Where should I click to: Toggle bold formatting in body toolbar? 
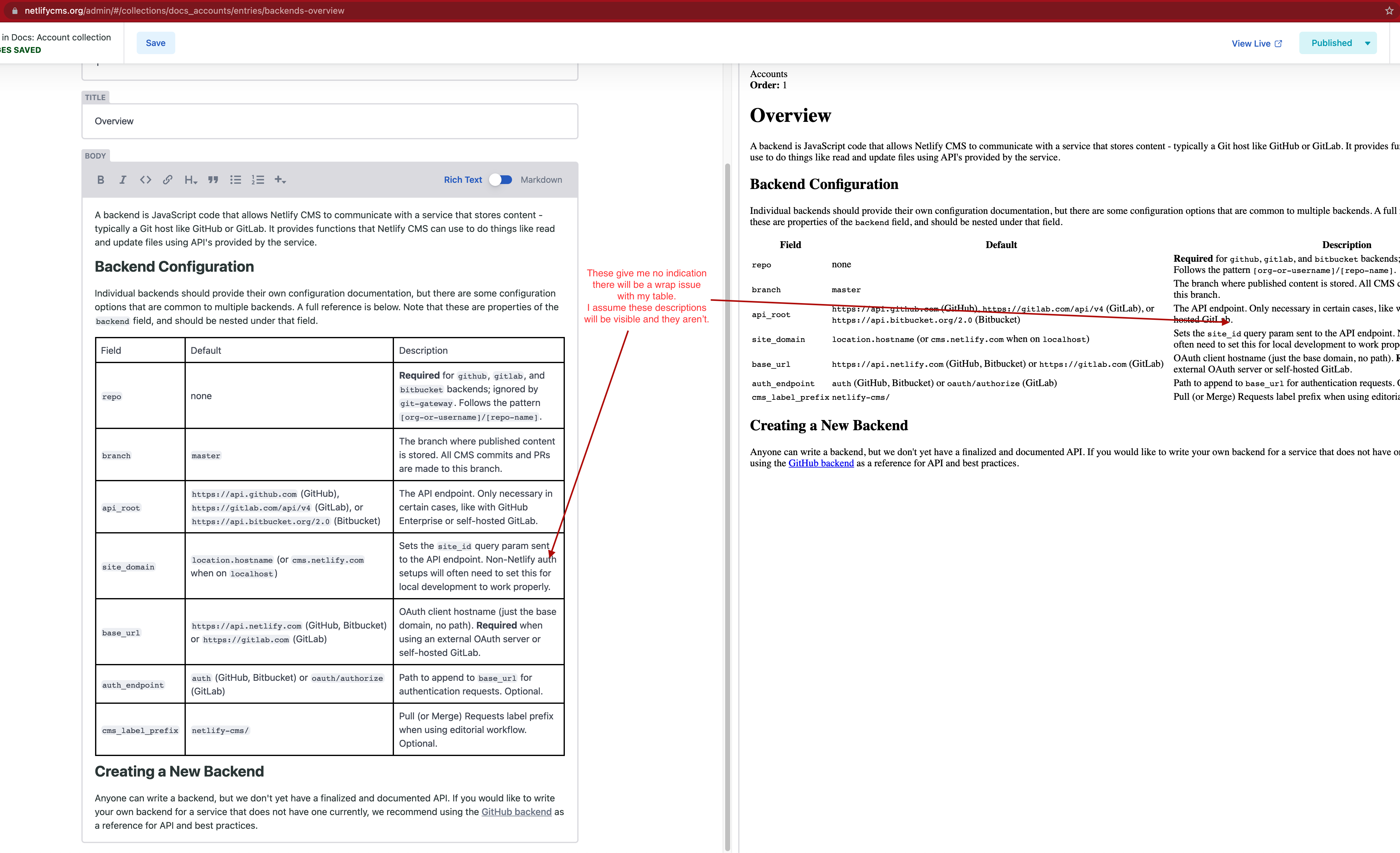(101, 180)
